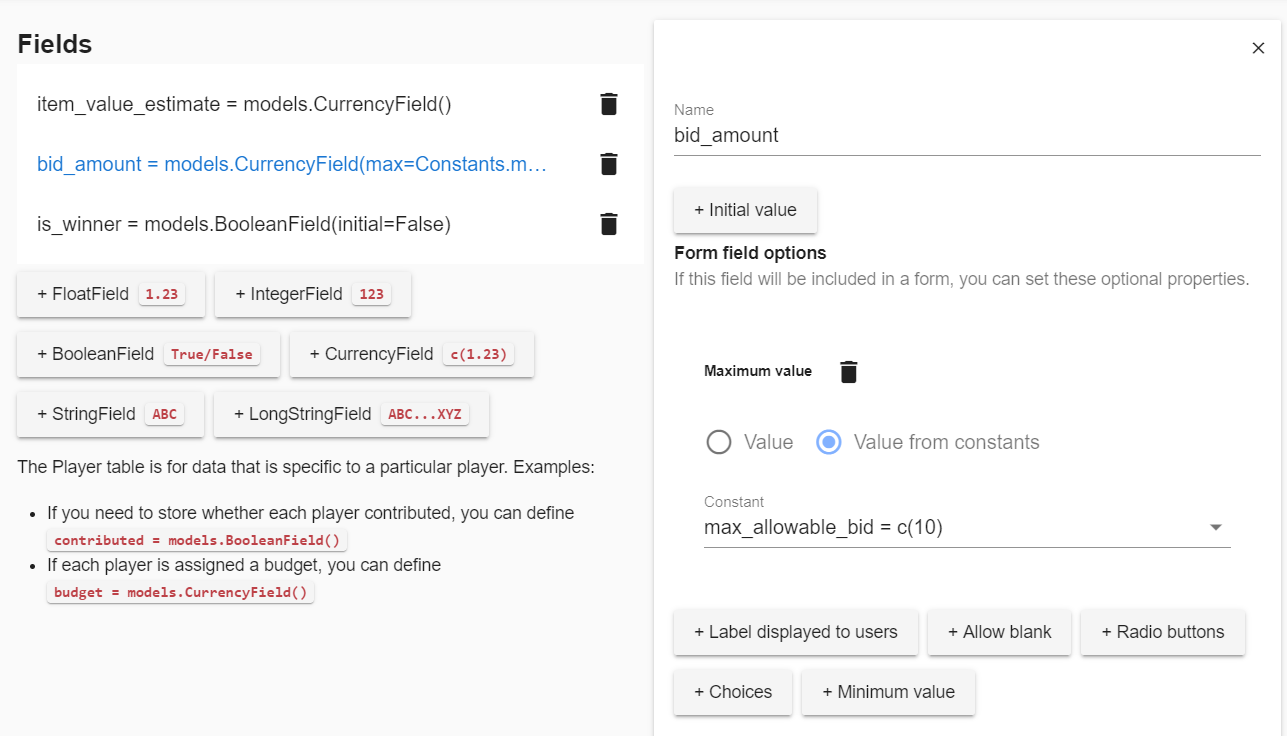Add Radio buttons widget option
The image size is (1287, 736).
1163,632
